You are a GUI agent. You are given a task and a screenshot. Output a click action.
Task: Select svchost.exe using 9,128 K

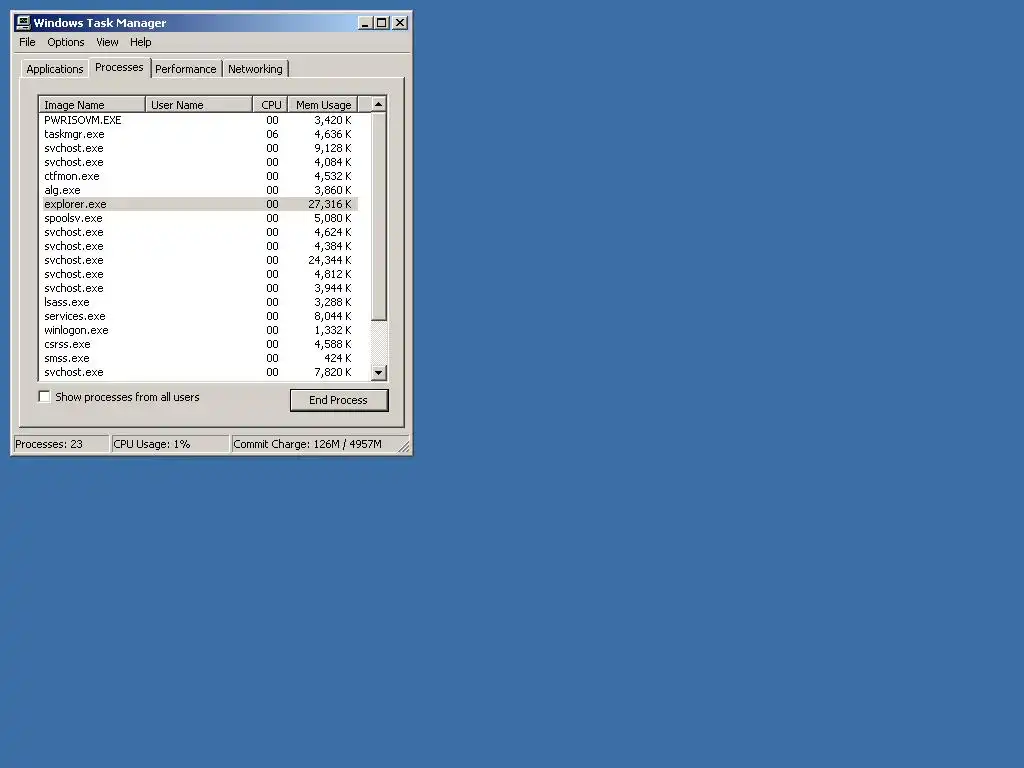200,148
